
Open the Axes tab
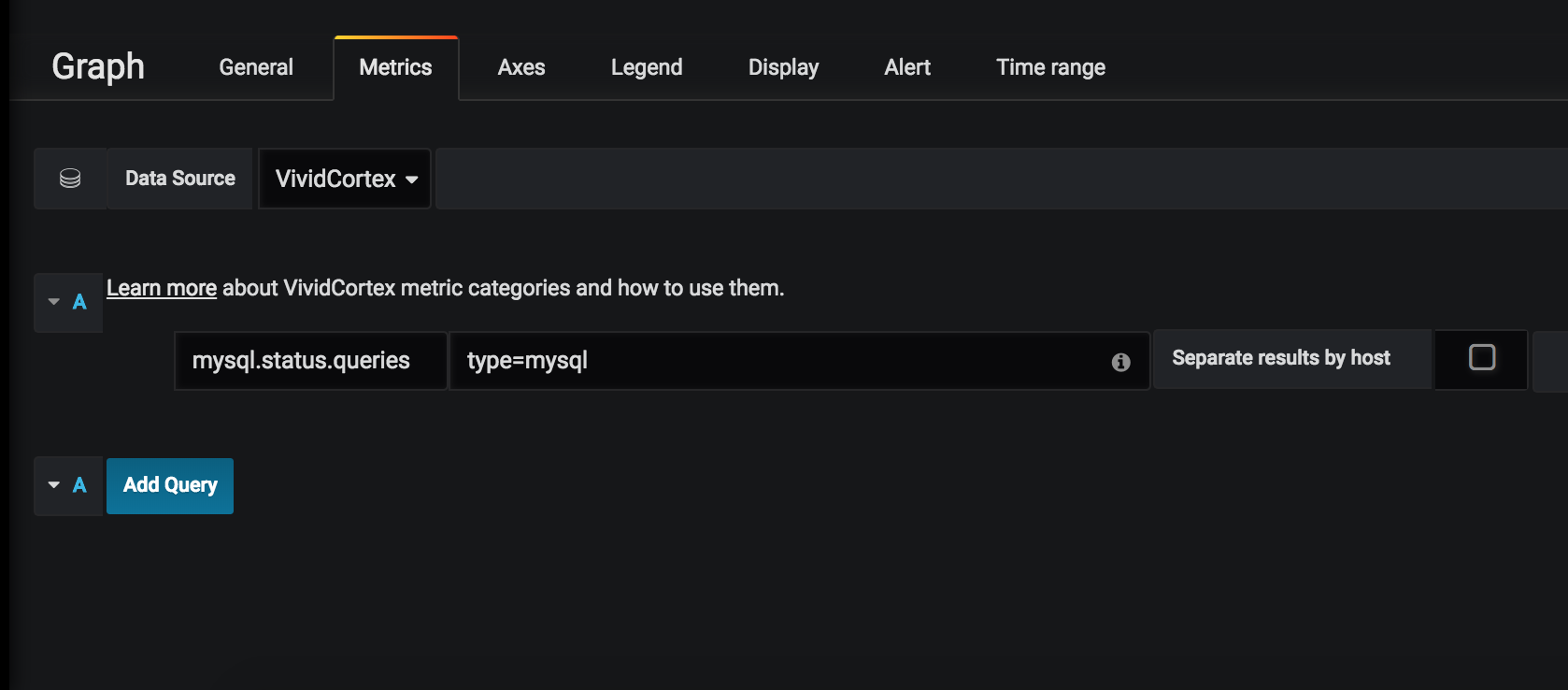pos(521,67)
